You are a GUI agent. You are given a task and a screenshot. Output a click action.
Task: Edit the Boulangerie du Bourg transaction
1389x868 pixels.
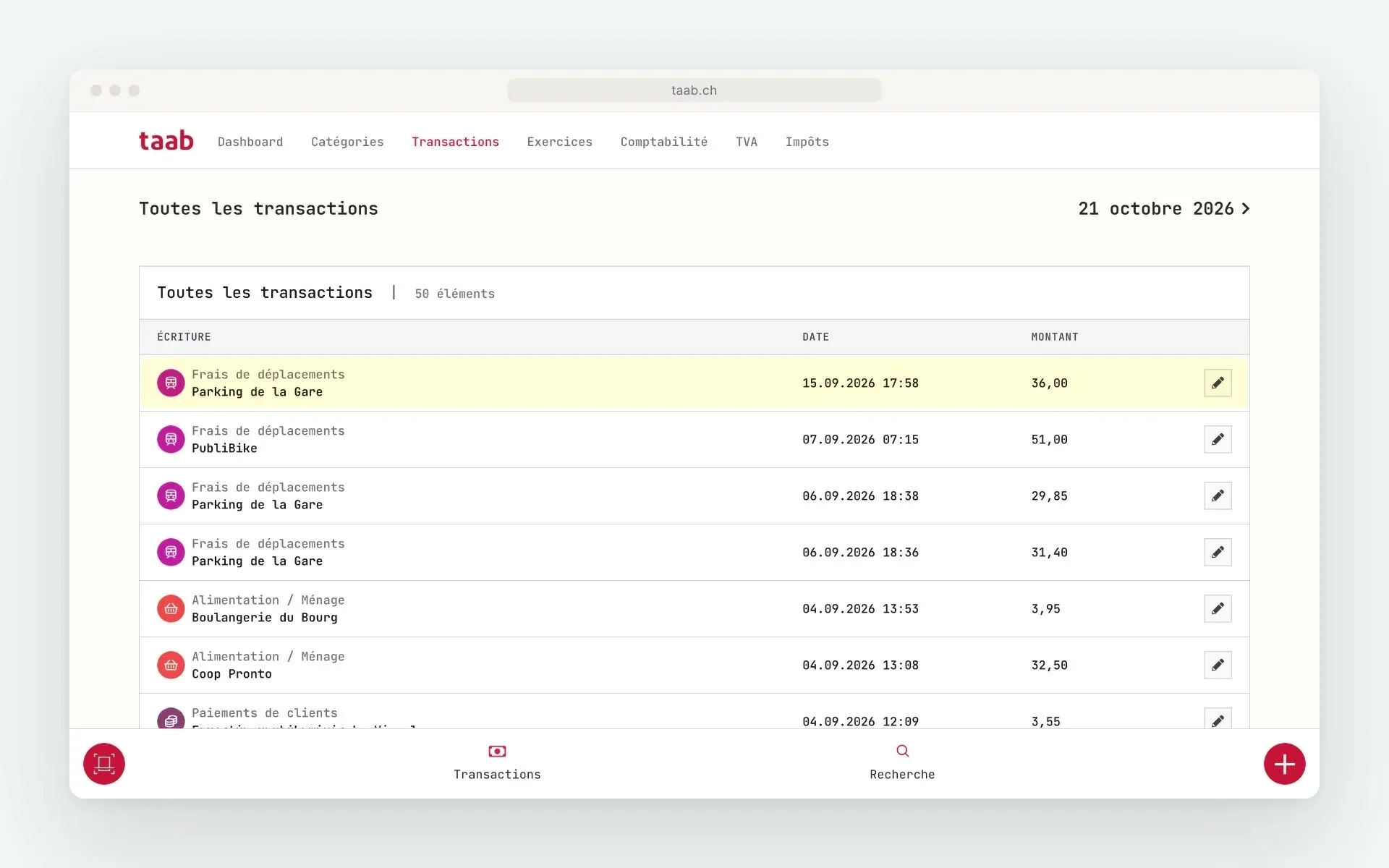point(1218,608)
